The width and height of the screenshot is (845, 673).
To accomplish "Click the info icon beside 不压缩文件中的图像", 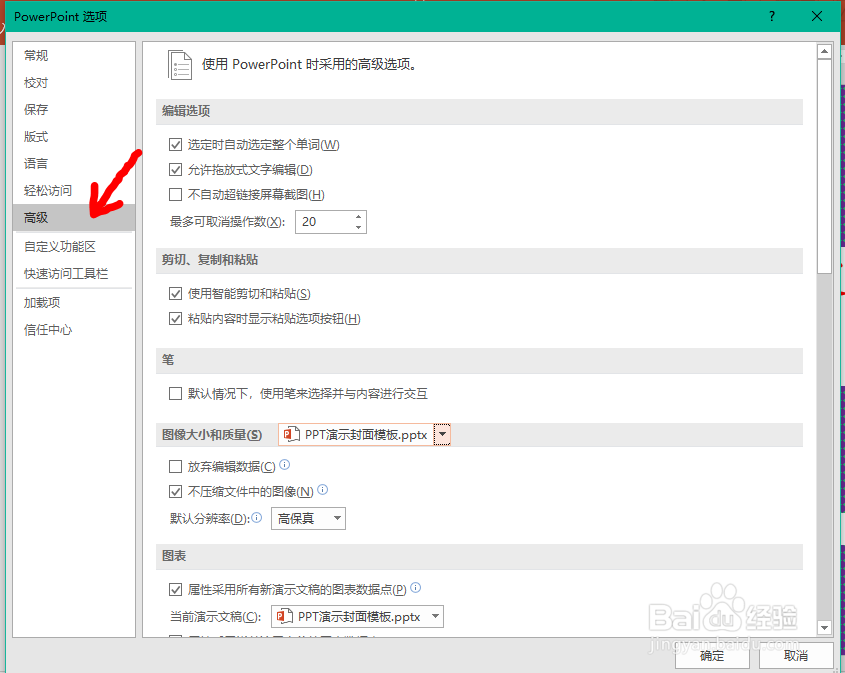I will [x=322, y=489].
